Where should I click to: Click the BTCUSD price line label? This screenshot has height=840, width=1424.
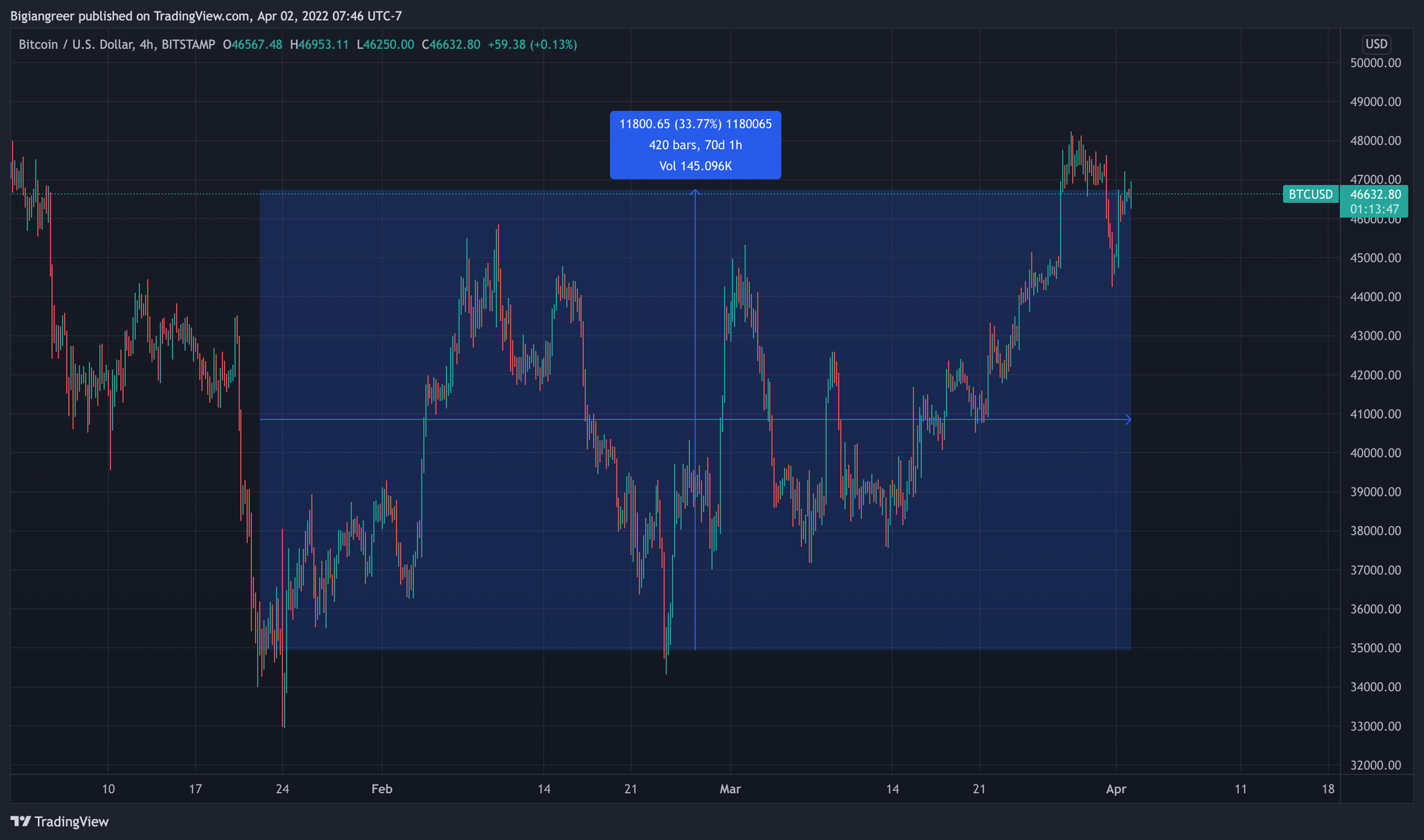1310,194
